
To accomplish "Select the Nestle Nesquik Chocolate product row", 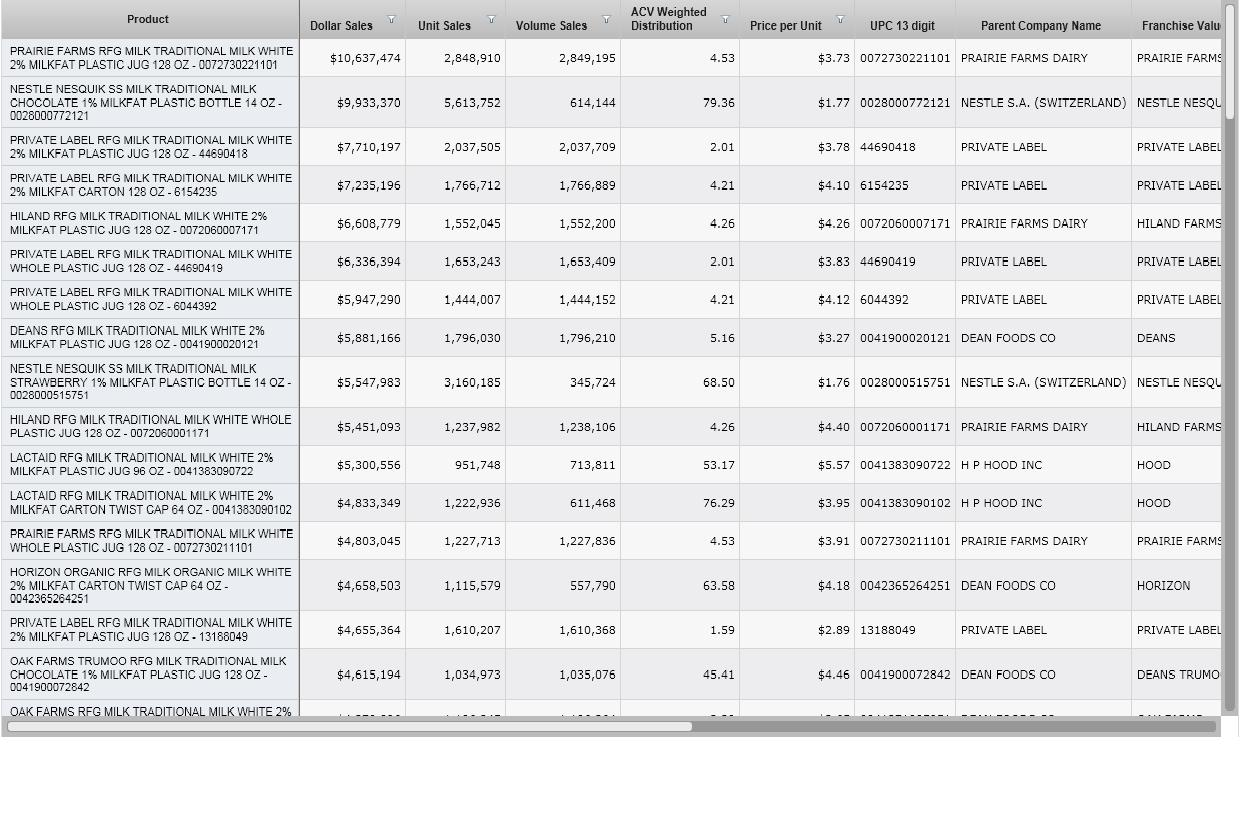I will (x=150, y=102).
